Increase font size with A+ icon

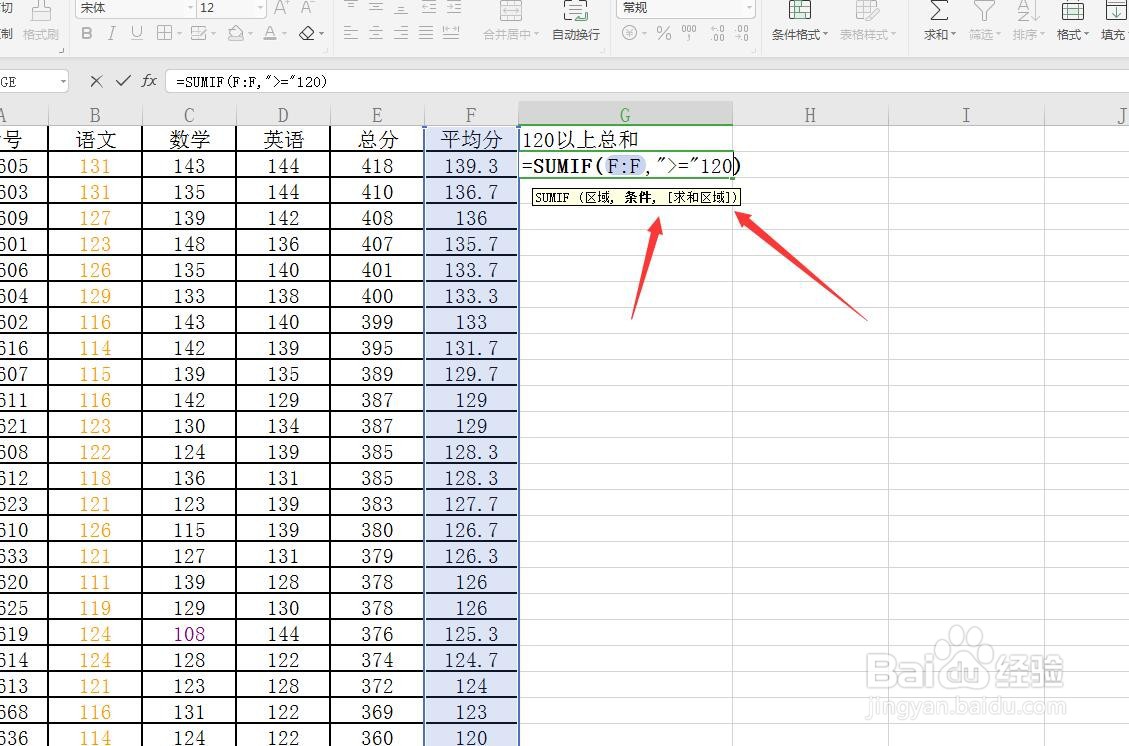tap(282, 8)
